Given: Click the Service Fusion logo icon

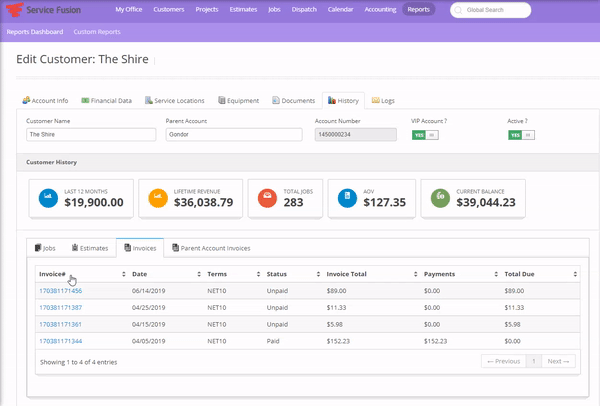Looking at the screenshot, I should click(x=15, y=10).
